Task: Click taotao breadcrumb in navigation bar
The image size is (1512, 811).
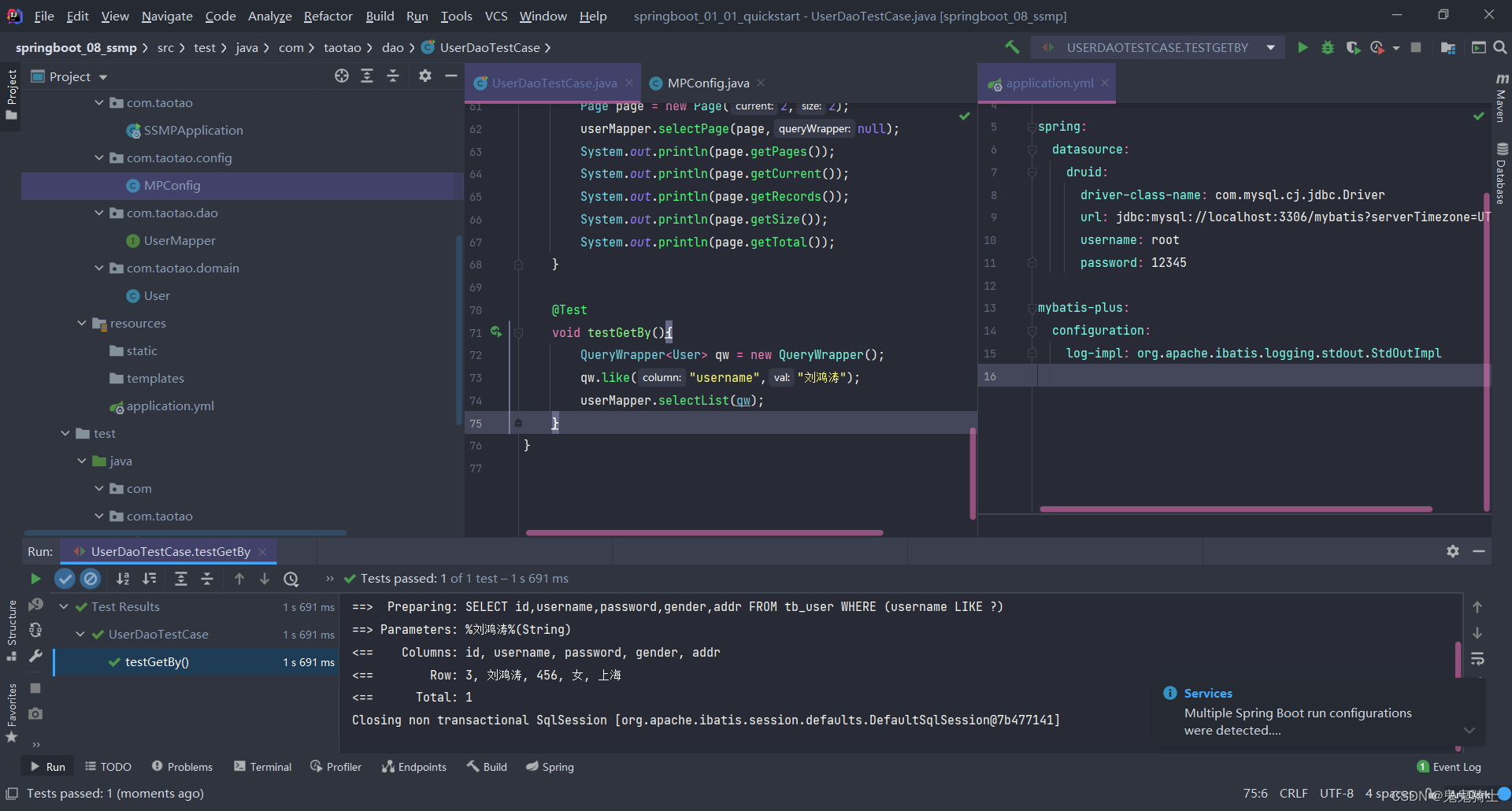Action: [343, 47]
